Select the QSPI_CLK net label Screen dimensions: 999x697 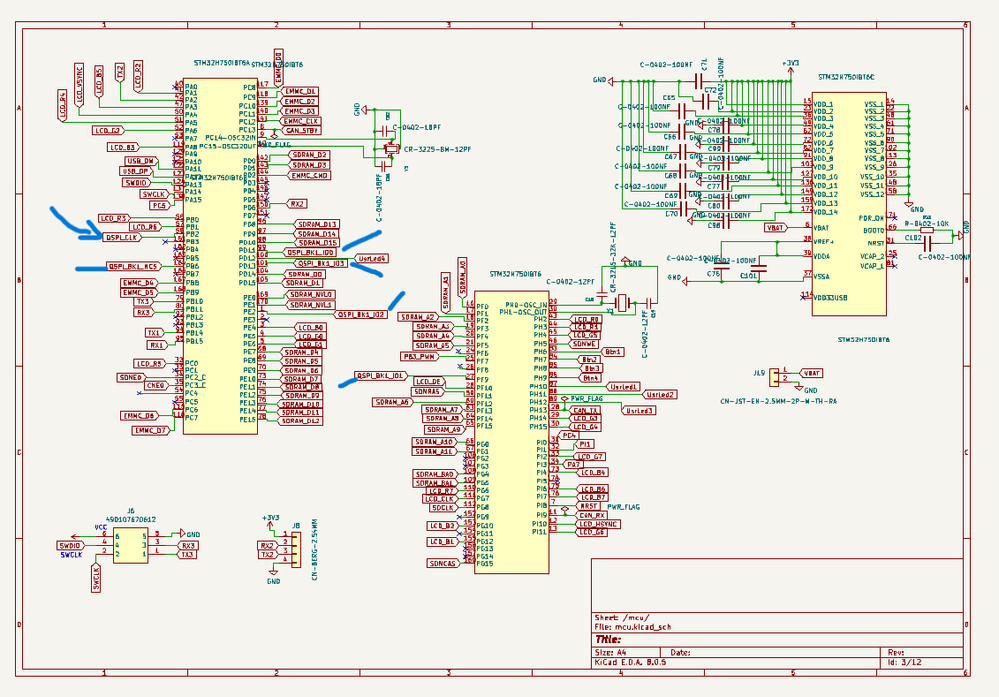122,236
